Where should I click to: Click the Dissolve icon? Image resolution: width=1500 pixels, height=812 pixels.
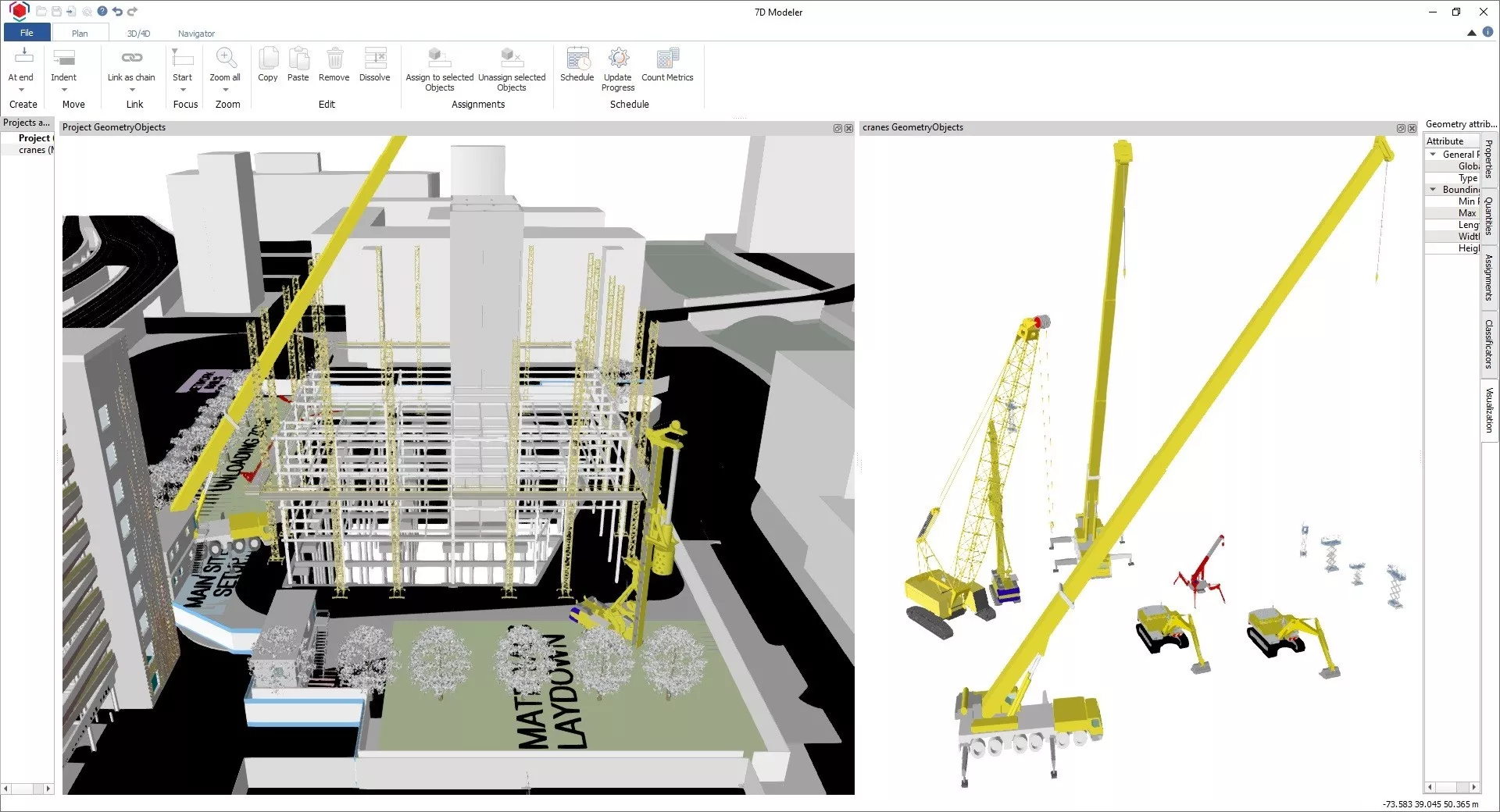click(x=375, y=58)
